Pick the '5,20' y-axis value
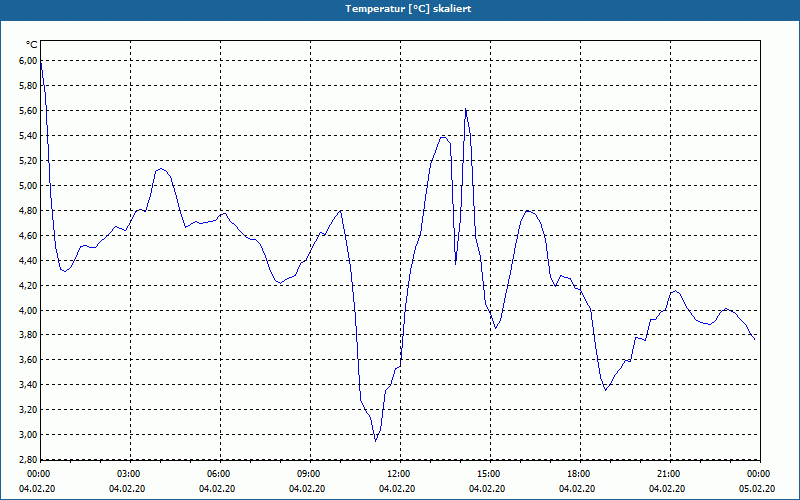Image resolution: width=800 pixels, height=500 pixels. click(x=28, y=161)
